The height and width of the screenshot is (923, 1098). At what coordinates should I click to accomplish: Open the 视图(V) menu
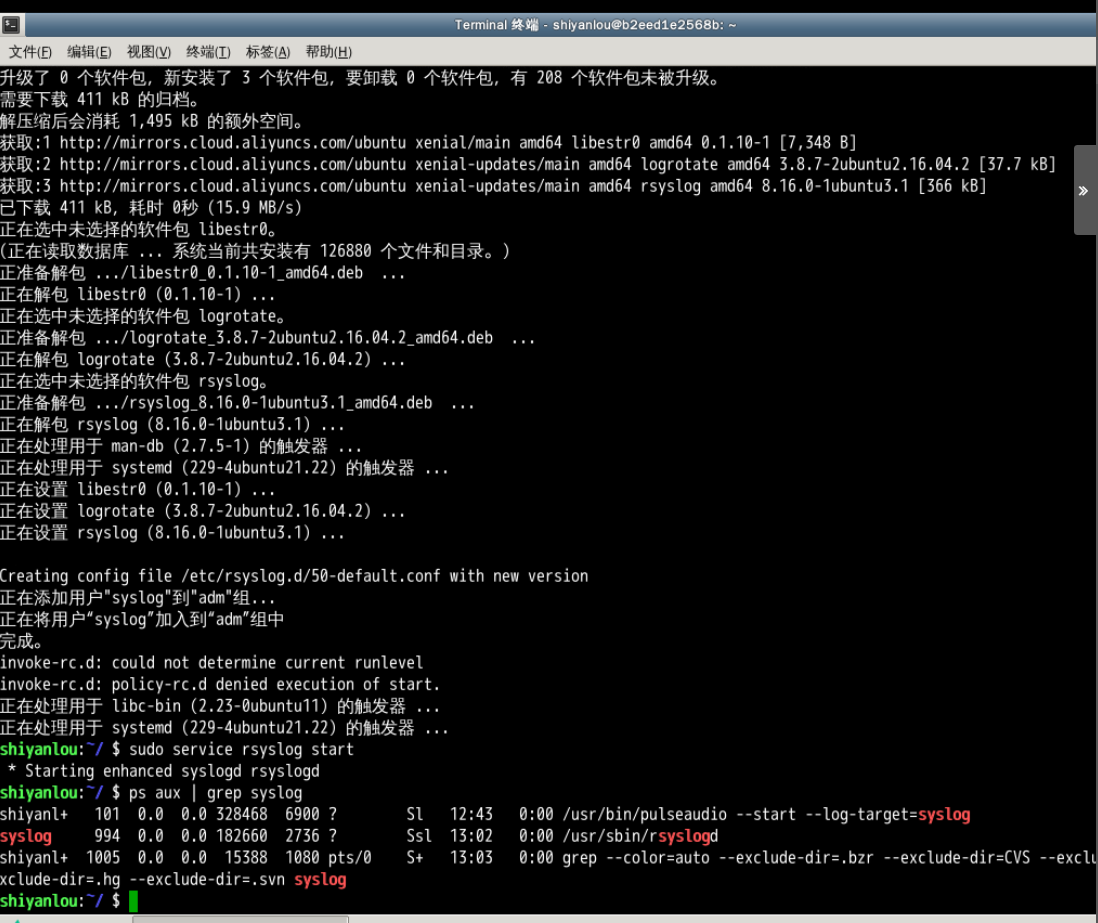[x=146, y=51]
